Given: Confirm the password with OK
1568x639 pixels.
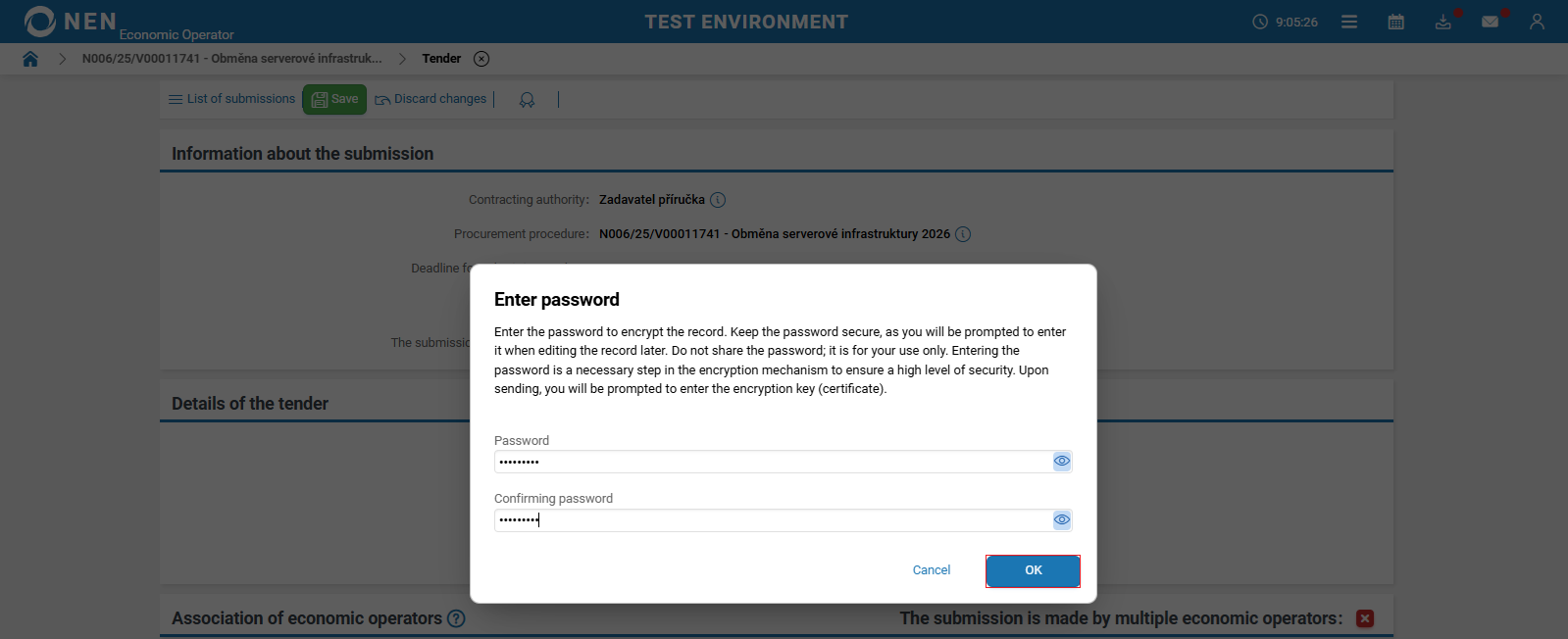Looking at the screenshot, I should point(1033,570).
